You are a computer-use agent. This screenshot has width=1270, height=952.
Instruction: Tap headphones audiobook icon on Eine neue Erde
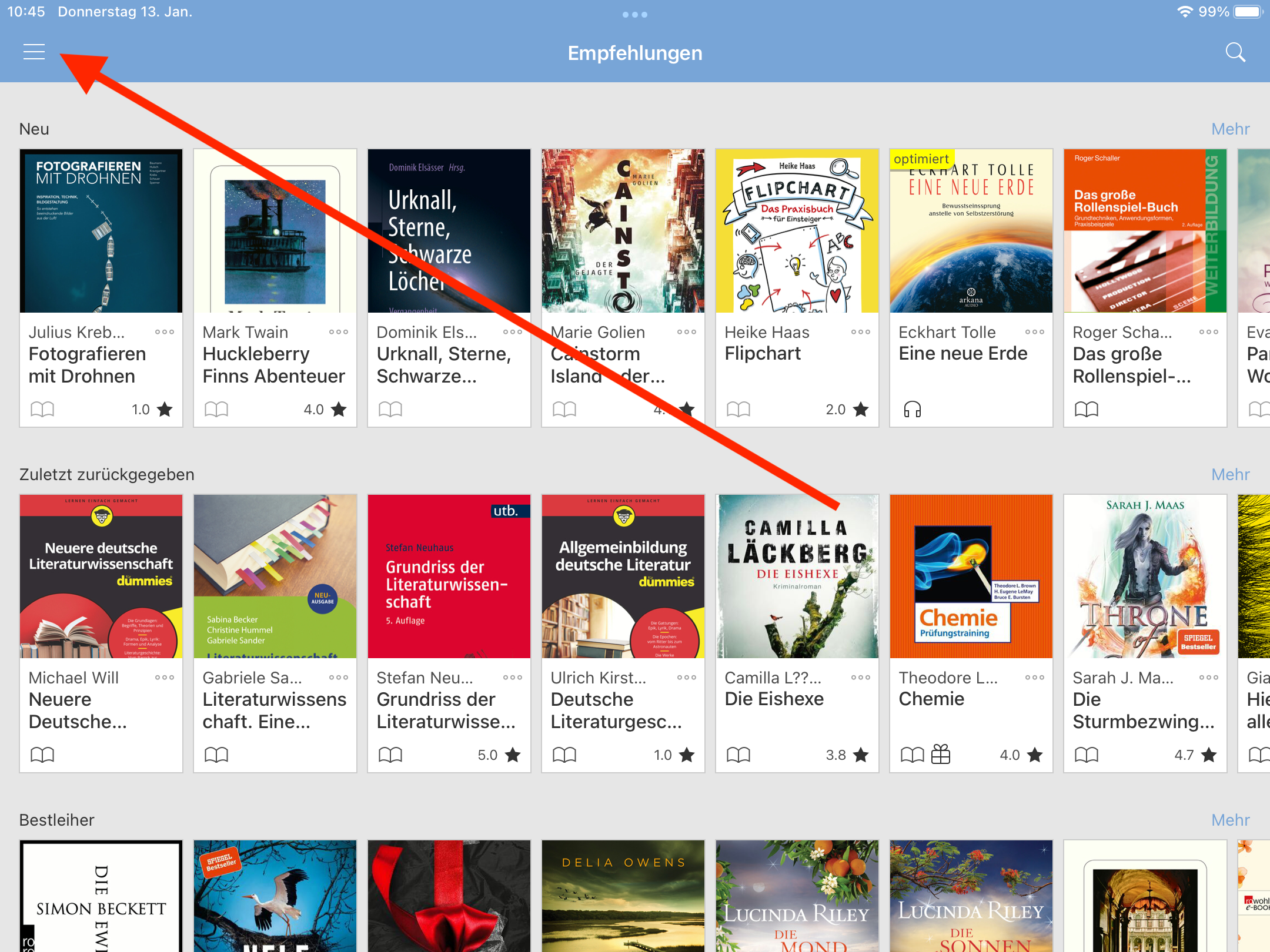pyautogui.click(x=912, y=409)
